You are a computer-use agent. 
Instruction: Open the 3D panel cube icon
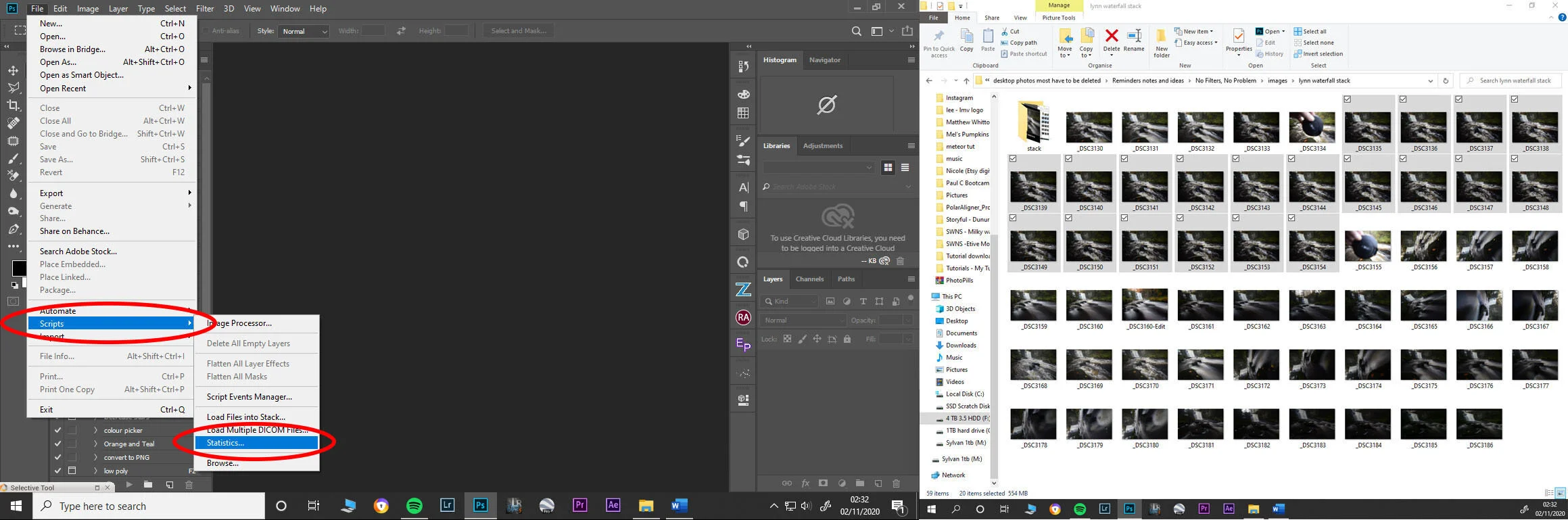744,234
